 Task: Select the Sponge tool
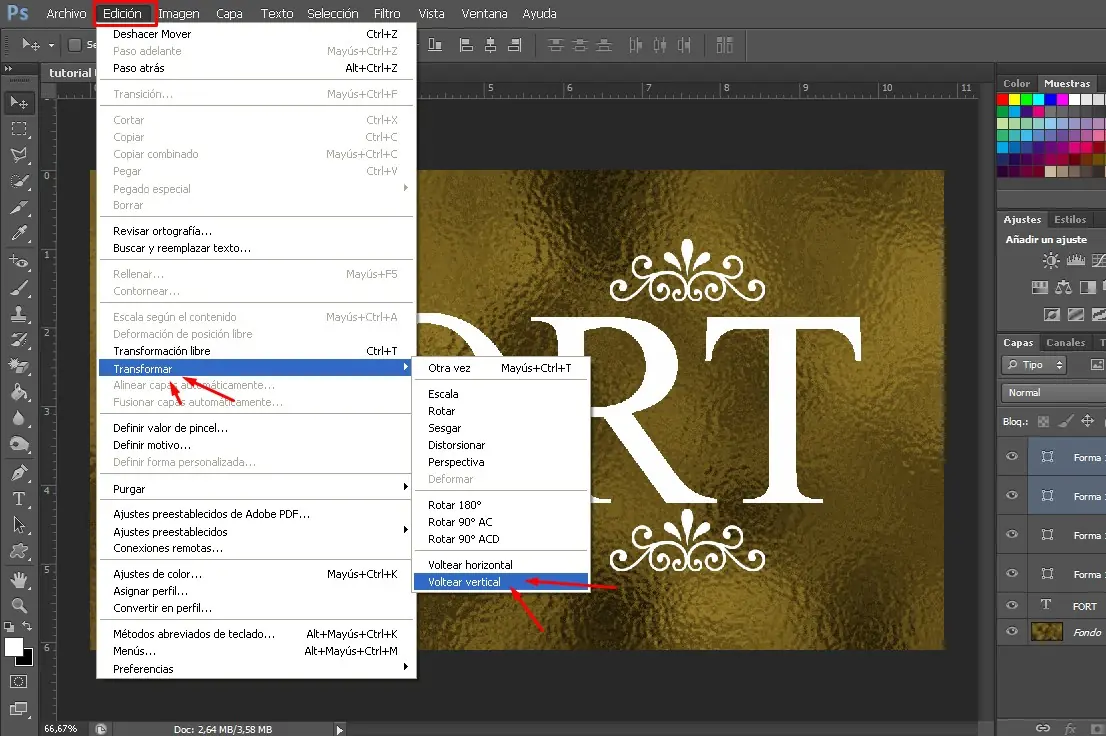19,445
